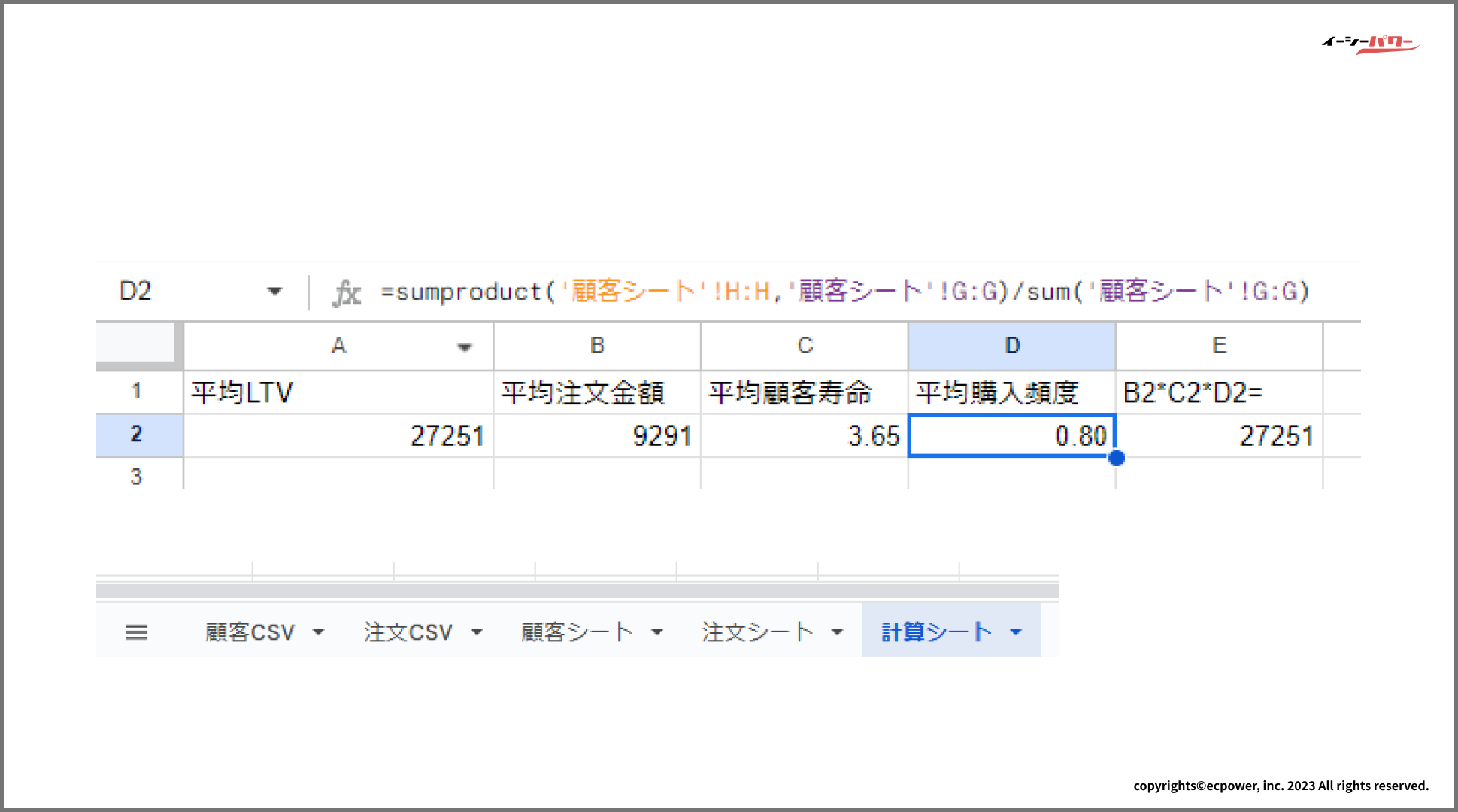Select cell C2 with value 3.65
The width and height of the screenshot is (1458, 812).
[804, 435]
